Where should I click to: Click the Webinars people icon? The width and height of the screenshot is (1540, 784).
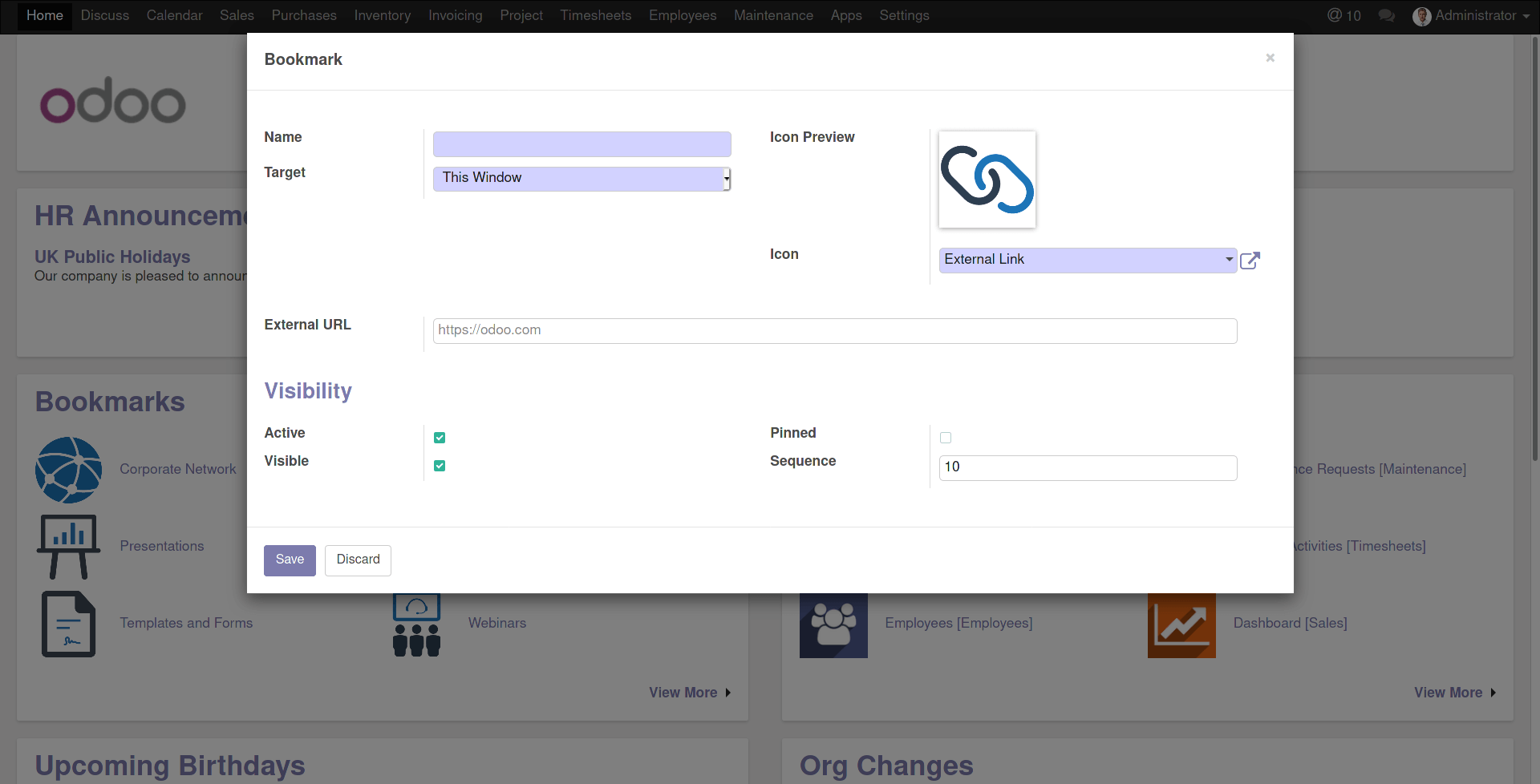click(416, 624)
